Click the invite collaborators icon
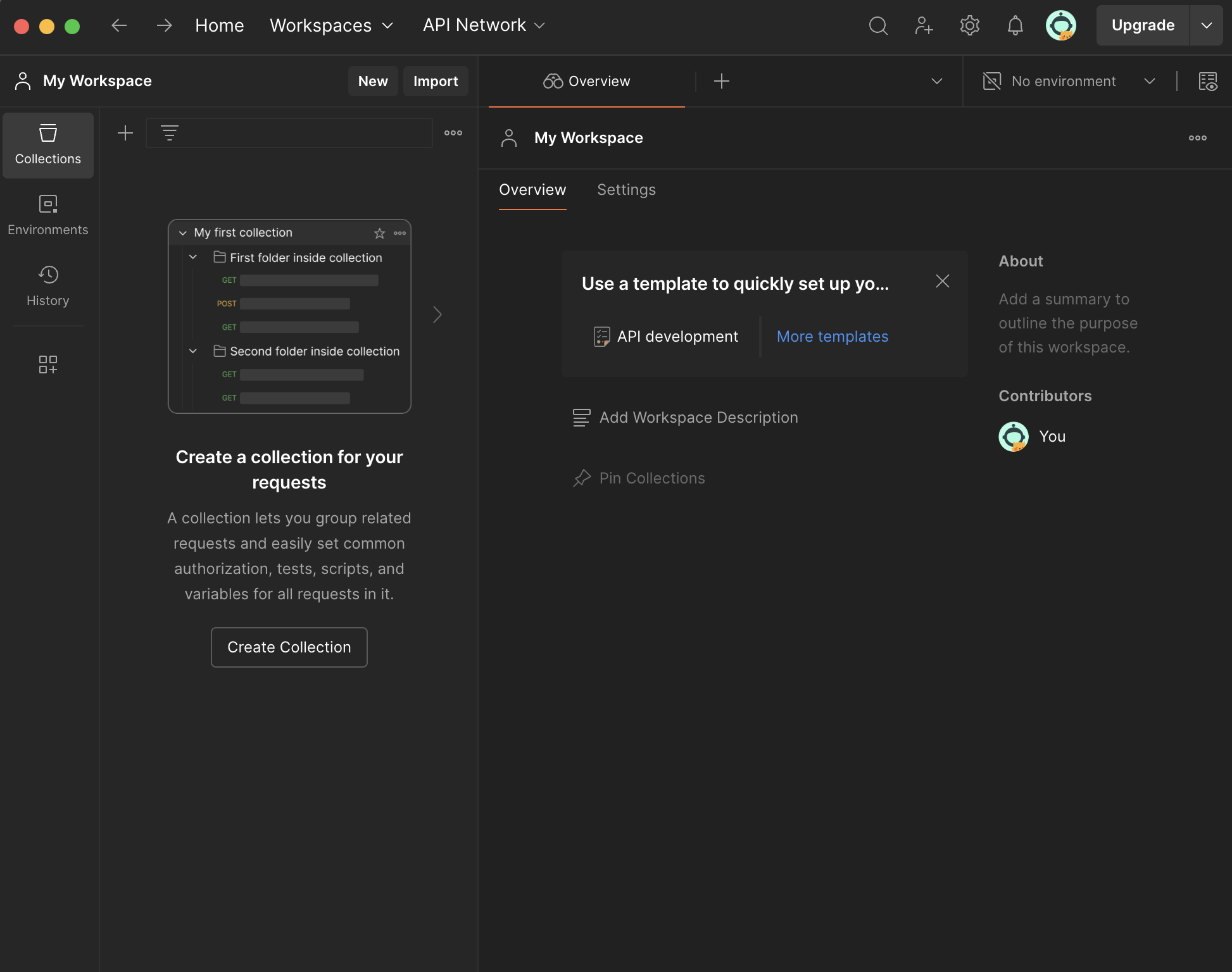1232x972 pixels. (924, 26)
